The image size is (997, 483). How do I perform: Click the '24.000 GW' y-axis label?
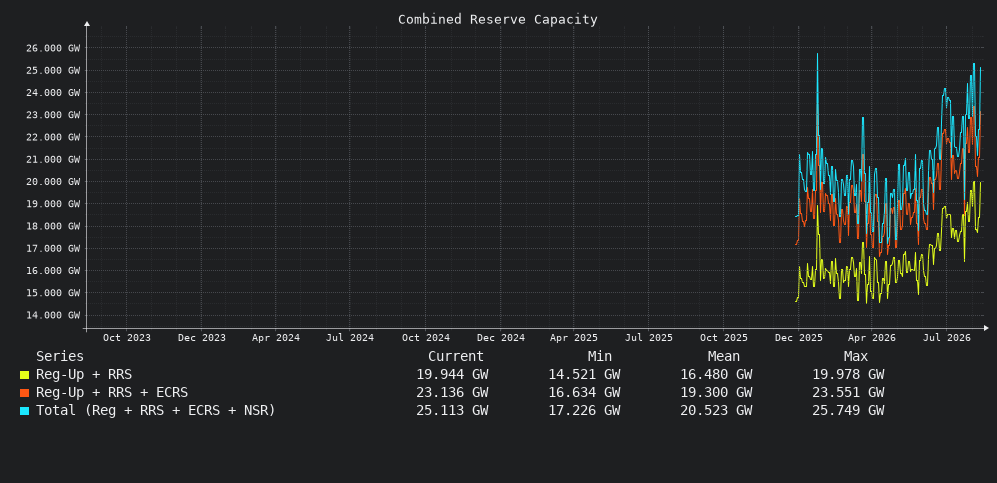53,93
